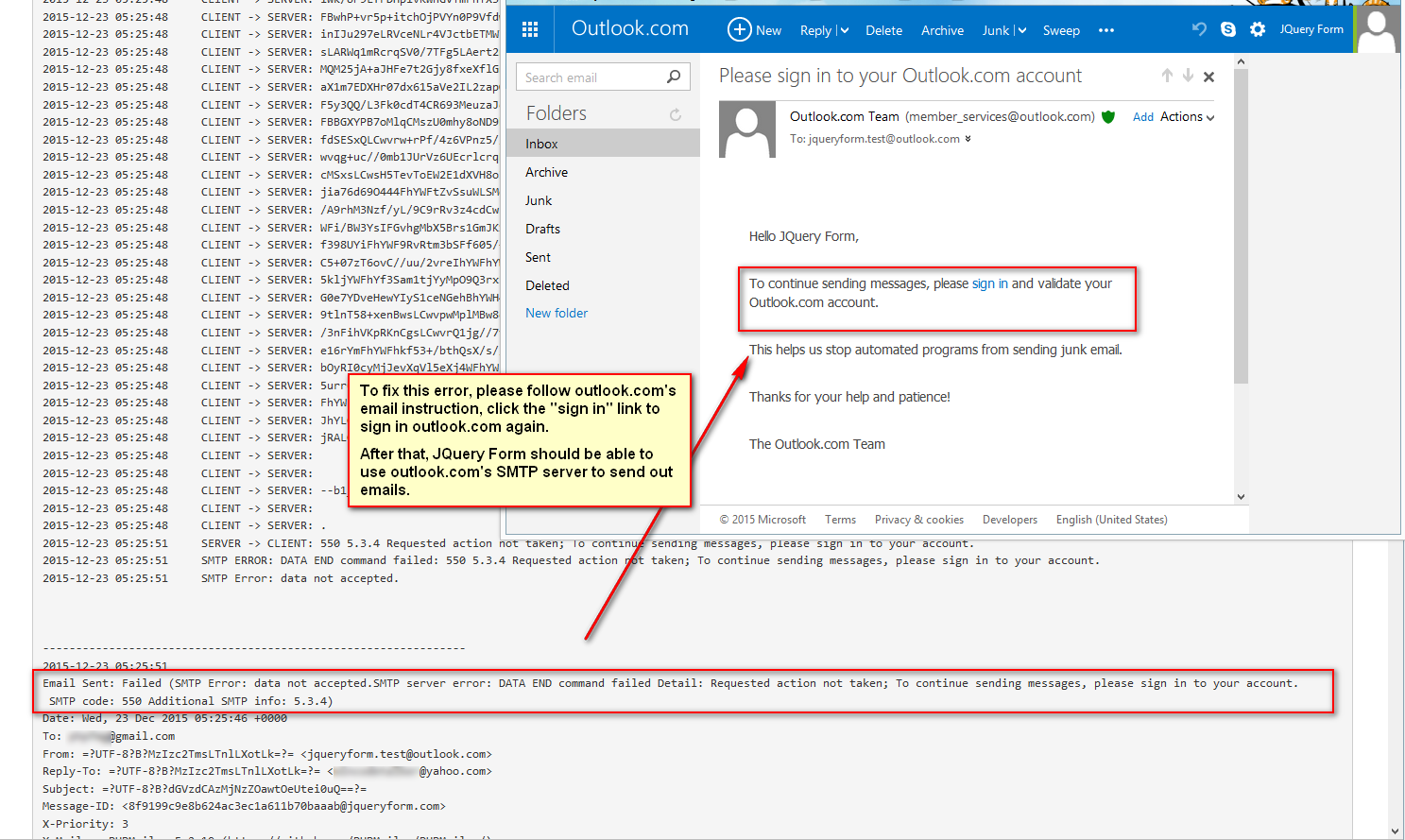Click the Outlook.com logo text
1405x840 pixels.
[x=629, y=28]
